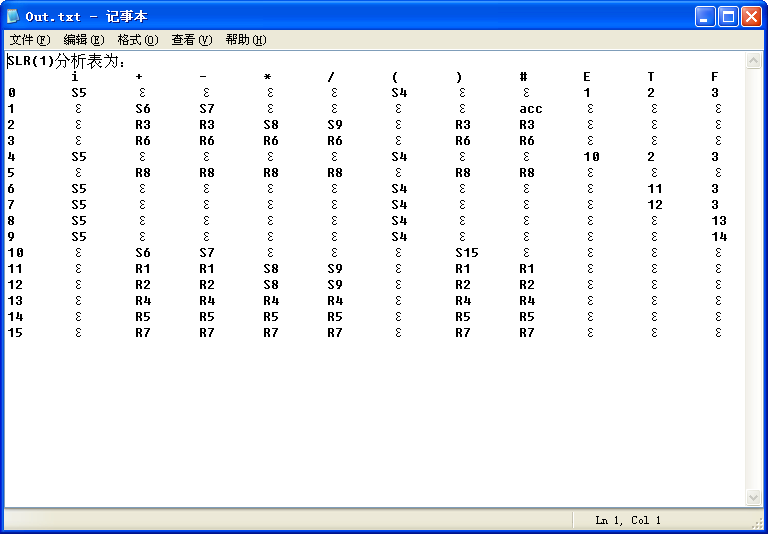
Task: Click the 'Ln 1, Col 1' status text
Action: coord(628,520)
